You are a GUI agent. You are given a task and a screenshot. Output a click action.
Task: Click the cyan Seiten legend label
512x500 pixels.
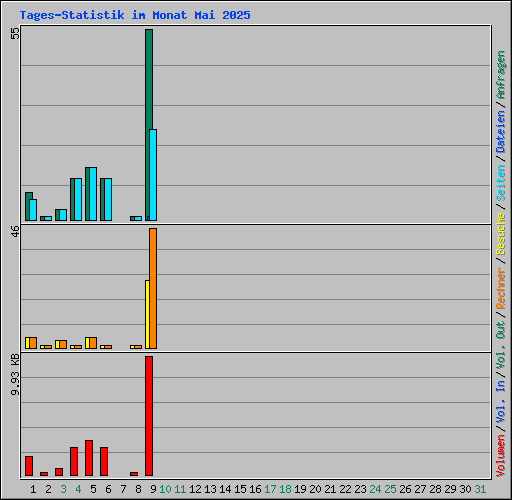tap(501, 183)
